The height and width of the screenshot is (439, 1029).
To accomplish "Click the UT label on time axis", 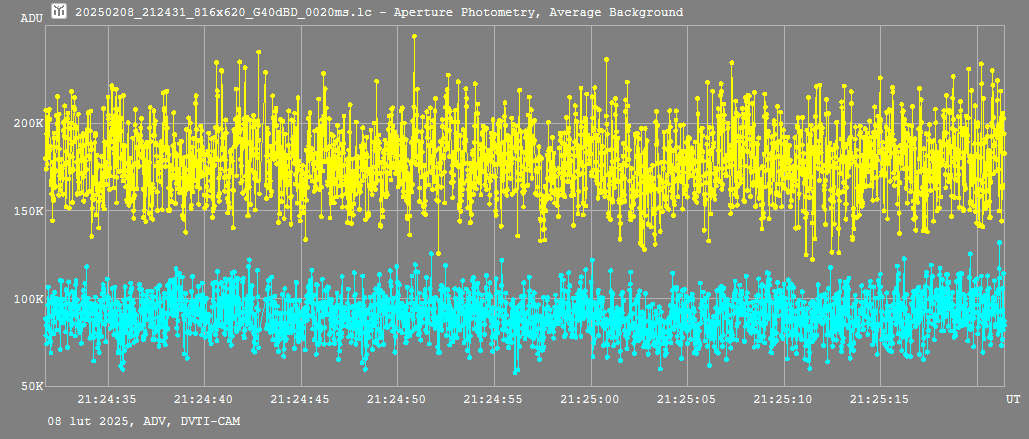I will 1013,399.
